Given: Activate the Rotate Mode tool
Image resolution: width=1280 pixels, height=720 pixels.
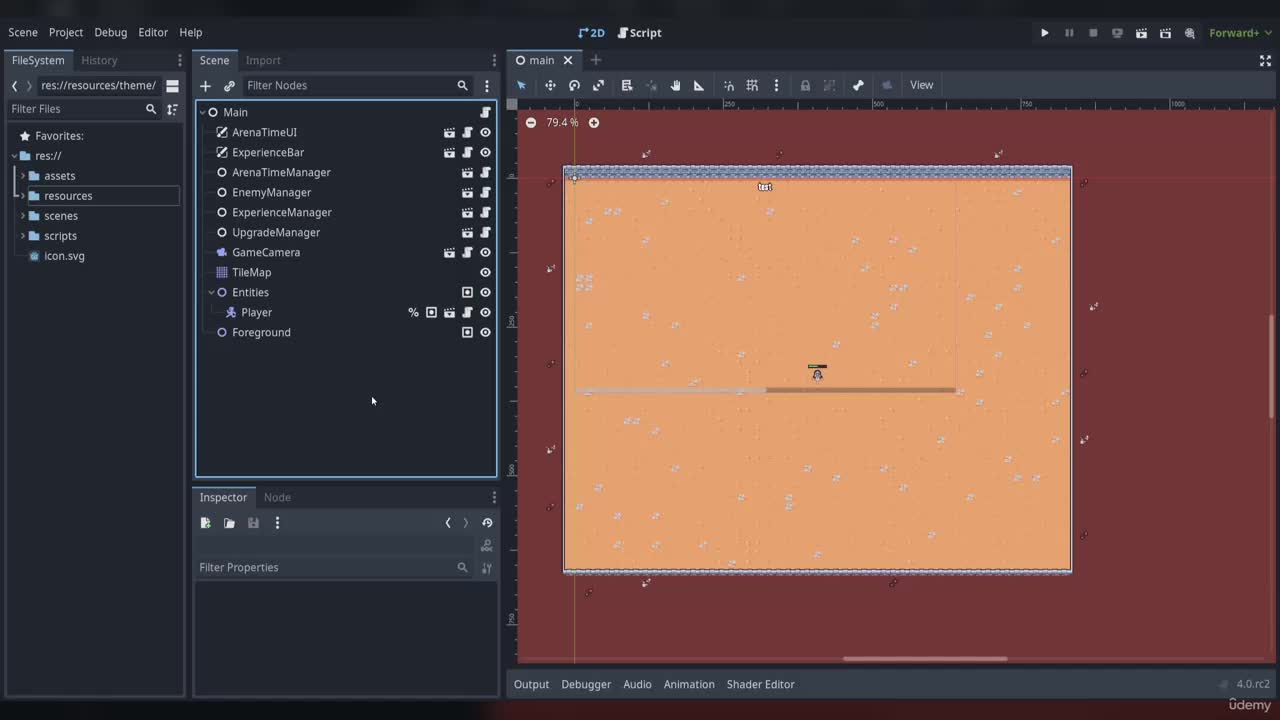Looking at the screenshot, I should pyautogui.click(x=574, y=85).
